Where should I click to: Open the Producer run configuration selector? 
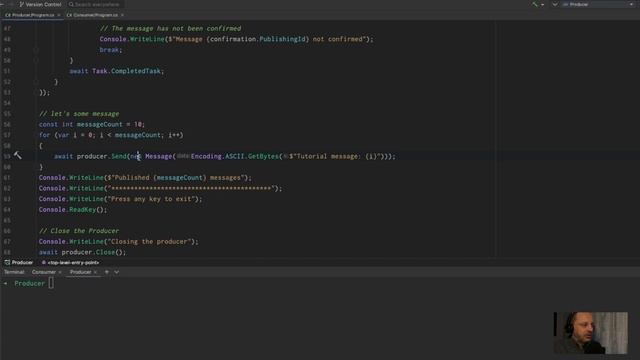click(x=598, y=4)
